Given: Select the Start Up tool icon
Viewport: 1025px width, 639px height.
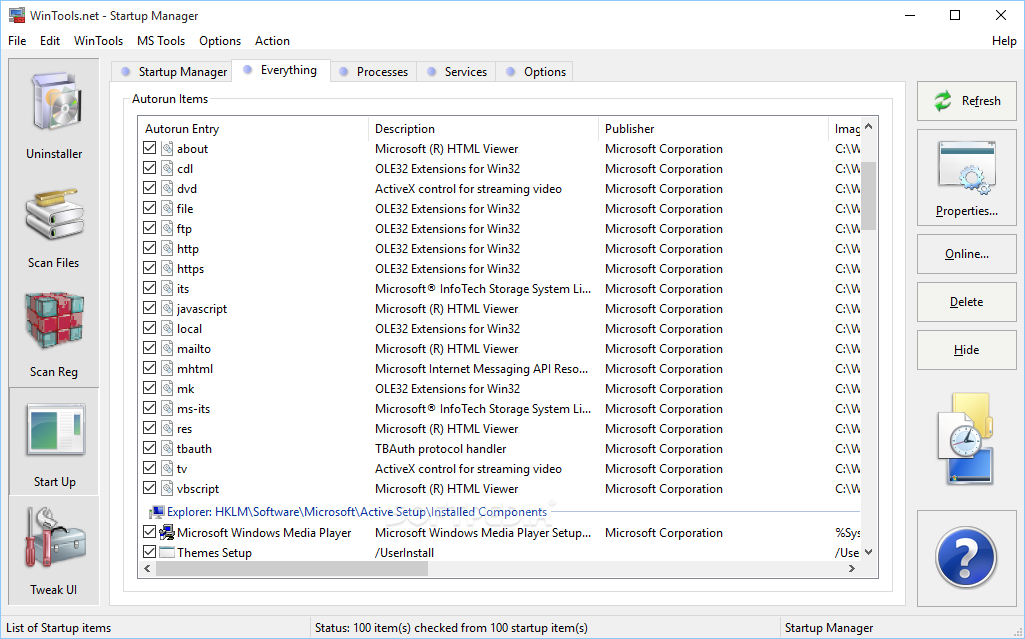Looking at the screenshot, I should point(55,429).
